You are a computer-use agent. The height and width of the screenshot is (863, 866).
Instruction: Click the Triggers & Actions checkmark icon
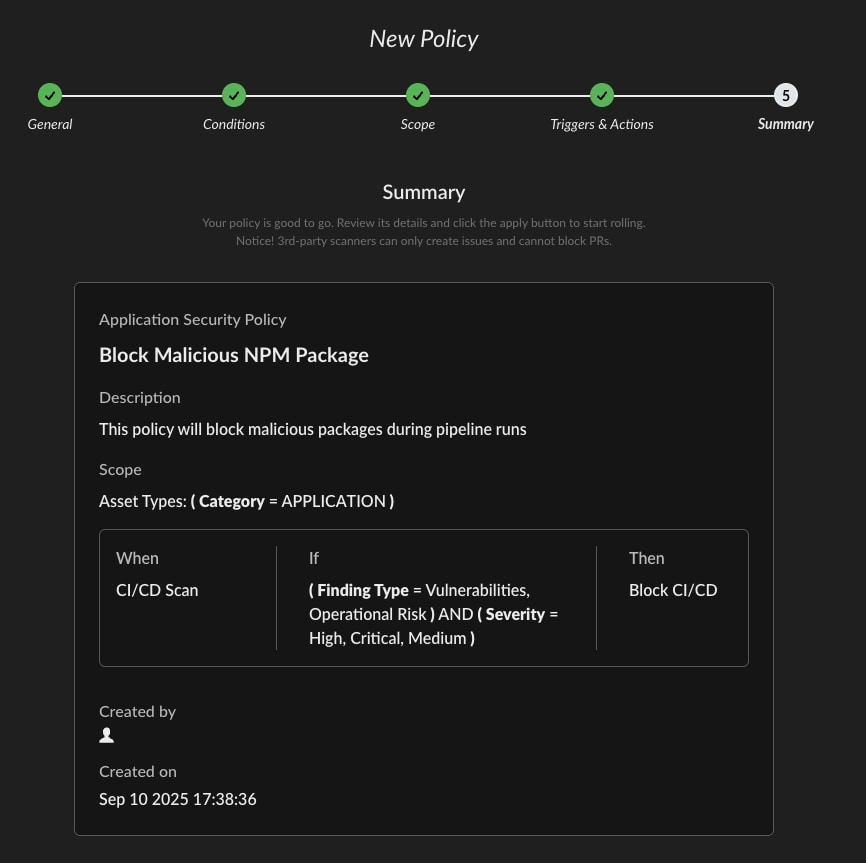(x=601, y=96)
